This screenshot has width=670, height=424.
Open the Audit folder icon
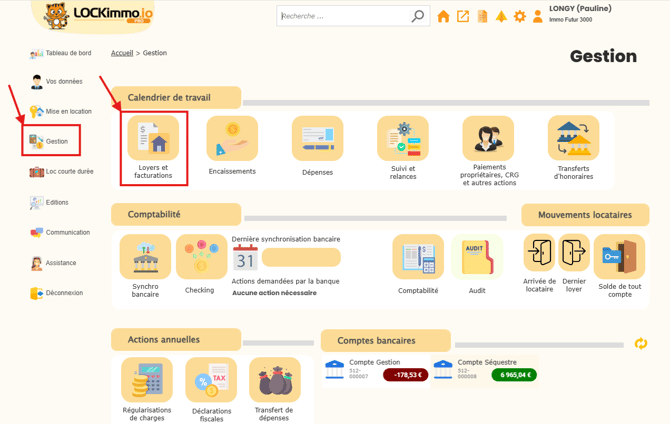coord(477,257)
